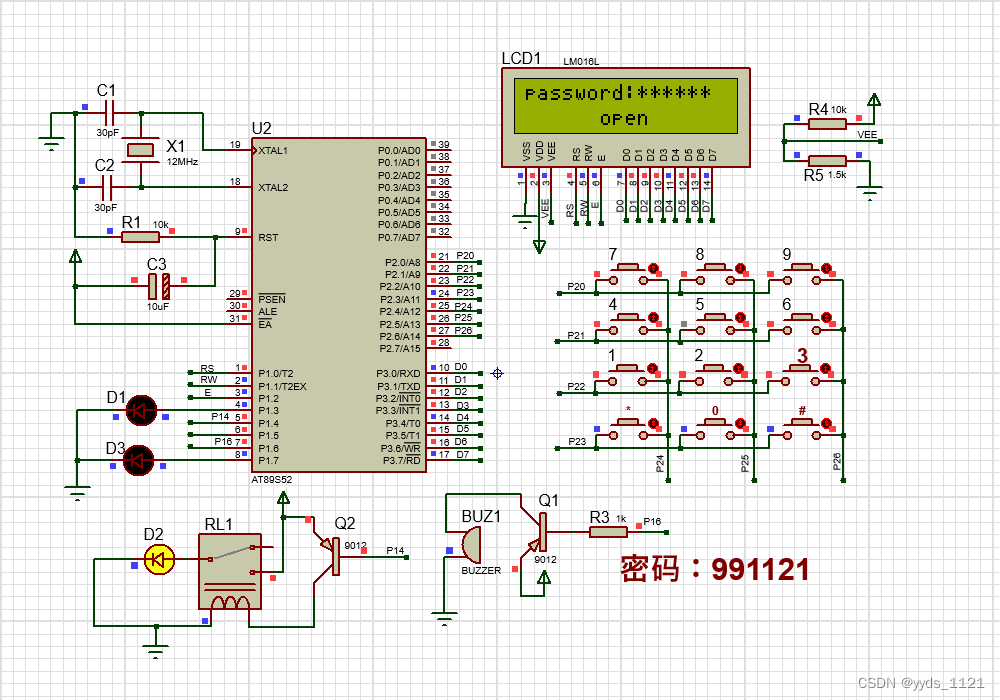Viewport: 1000px width, 700px height.
Task: Click the P26 column net label
Action: point(837,462)
